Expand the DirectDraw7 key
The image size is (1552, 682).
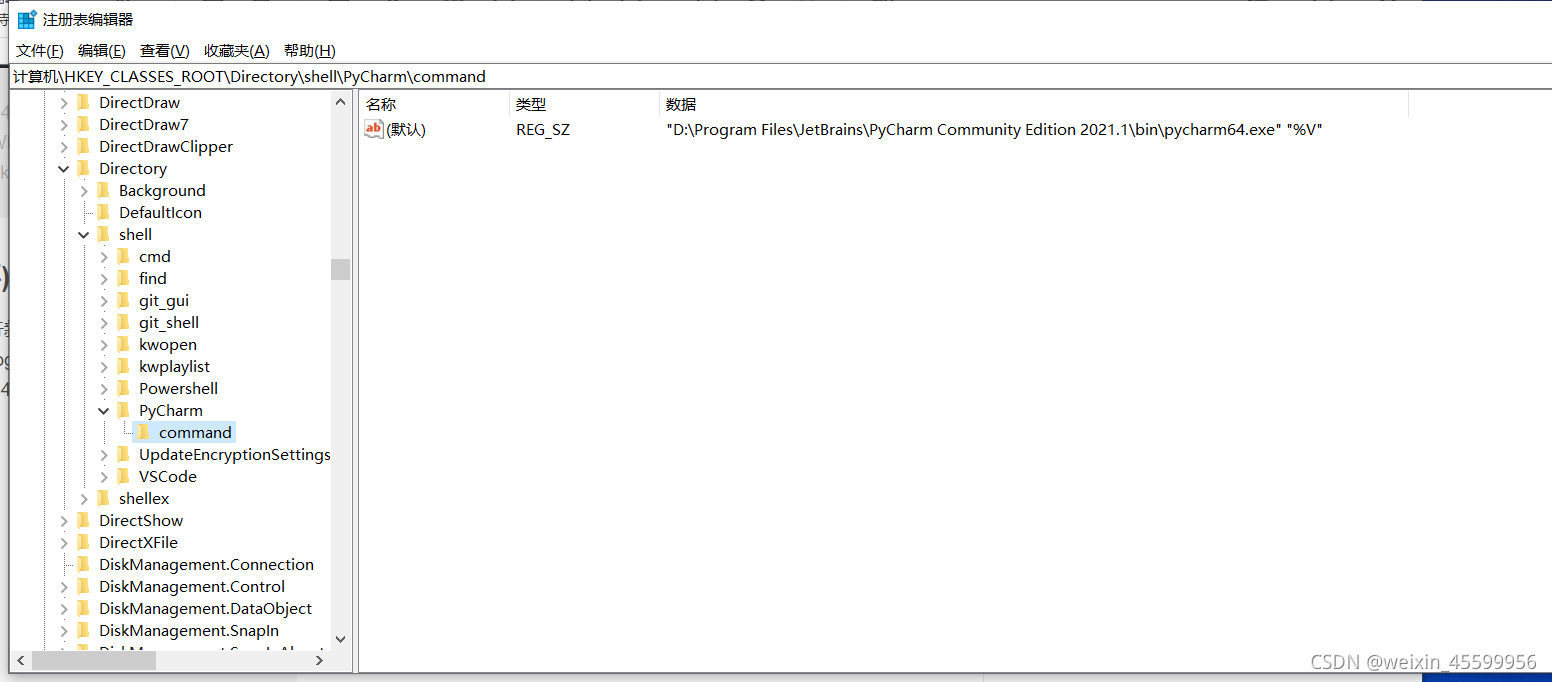(x=65, y=125)
